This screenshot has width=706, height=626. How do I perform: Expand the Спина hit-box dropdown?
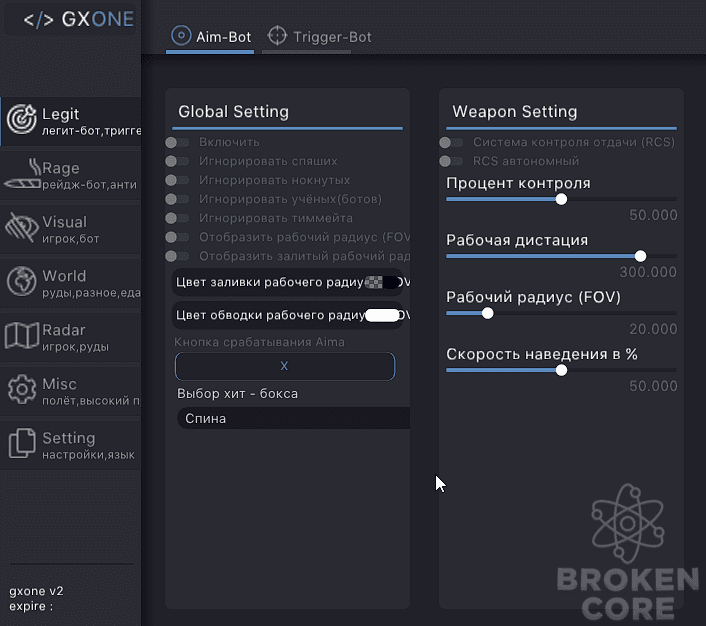[294, 418]
